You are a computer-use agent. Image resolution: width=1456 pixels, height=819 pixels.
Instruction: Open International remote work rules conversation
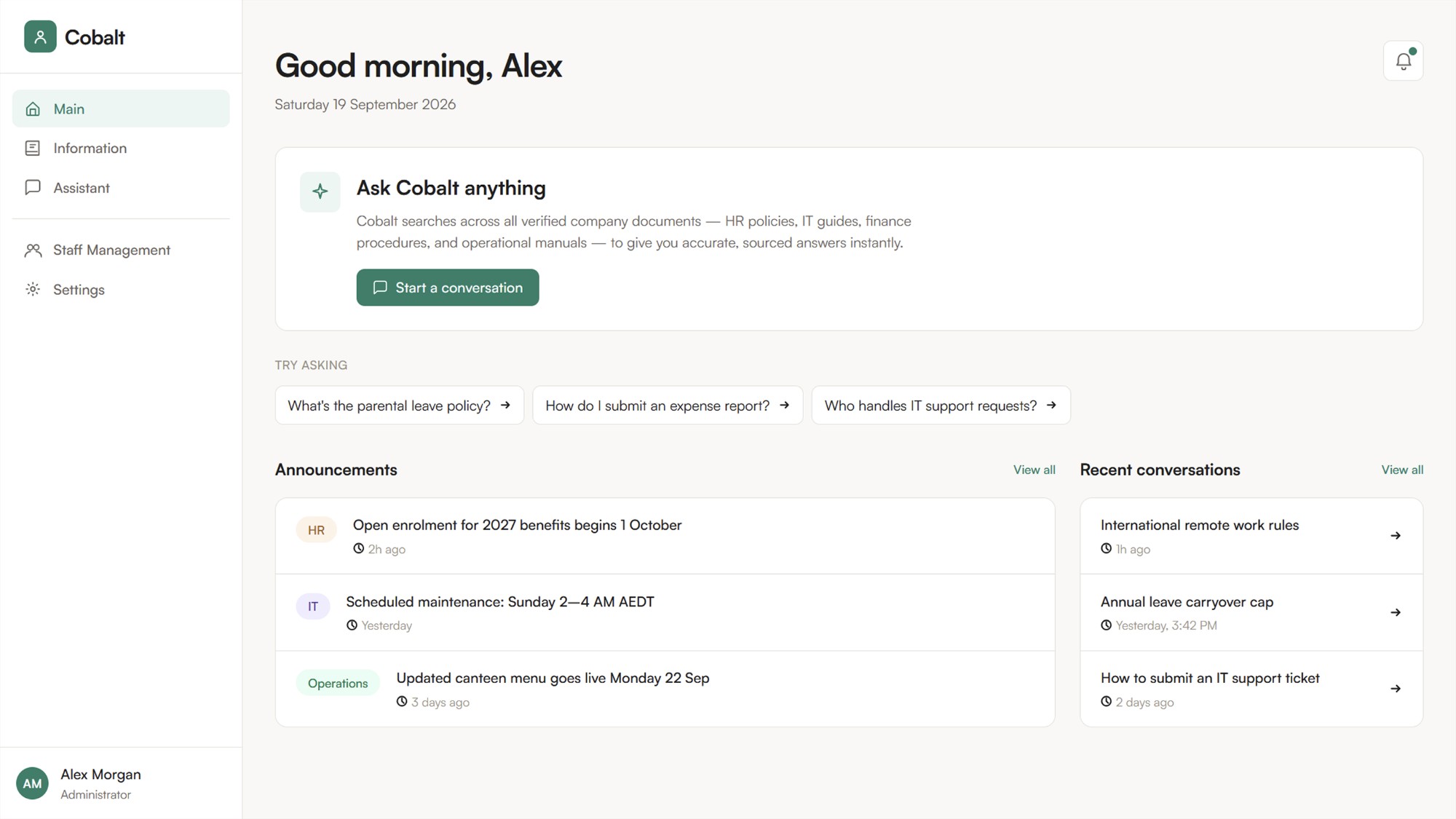pos(1251,536)
